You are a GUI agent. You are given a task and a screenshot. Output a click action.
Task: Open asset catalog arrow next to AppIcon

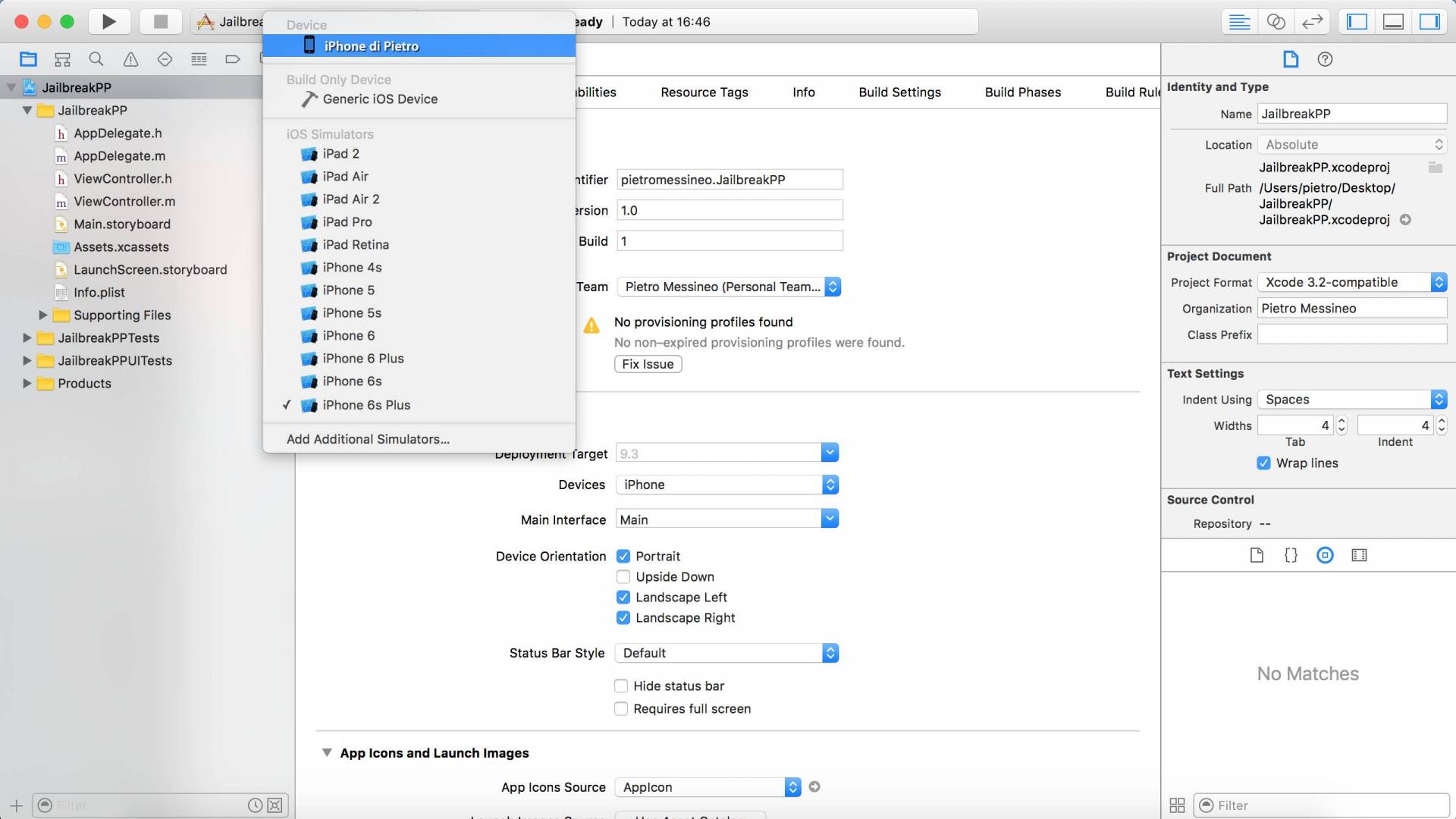click(814, 787)
